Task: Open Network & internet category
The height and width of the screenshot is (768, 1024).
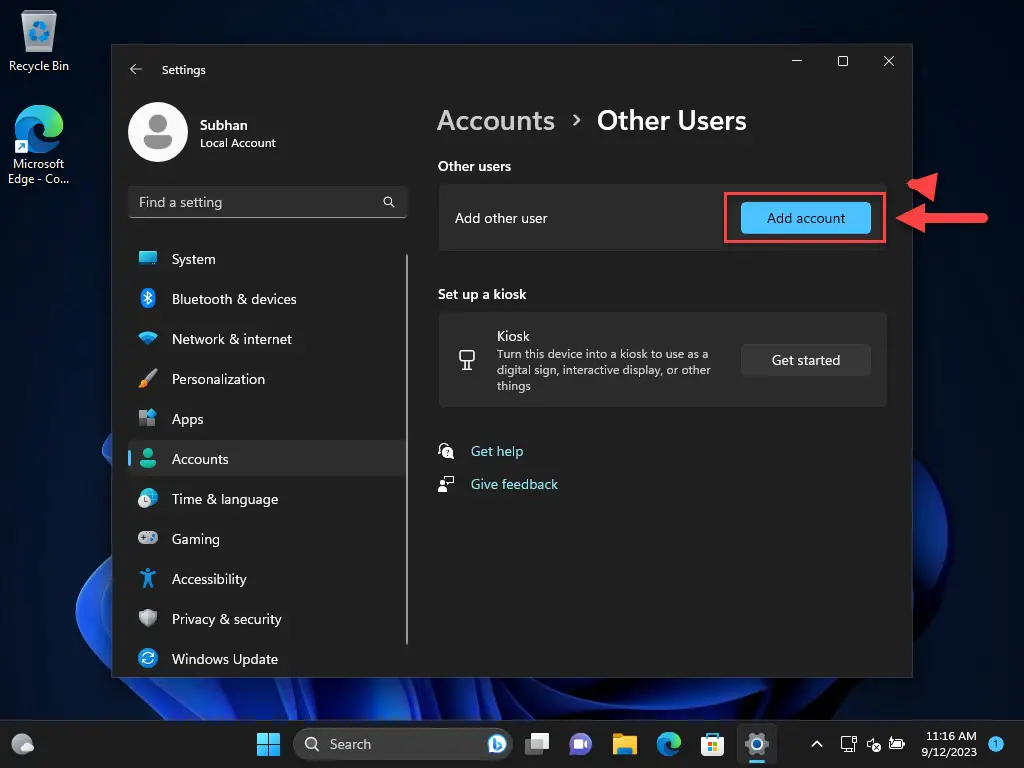Action: [x=268, y=339]
